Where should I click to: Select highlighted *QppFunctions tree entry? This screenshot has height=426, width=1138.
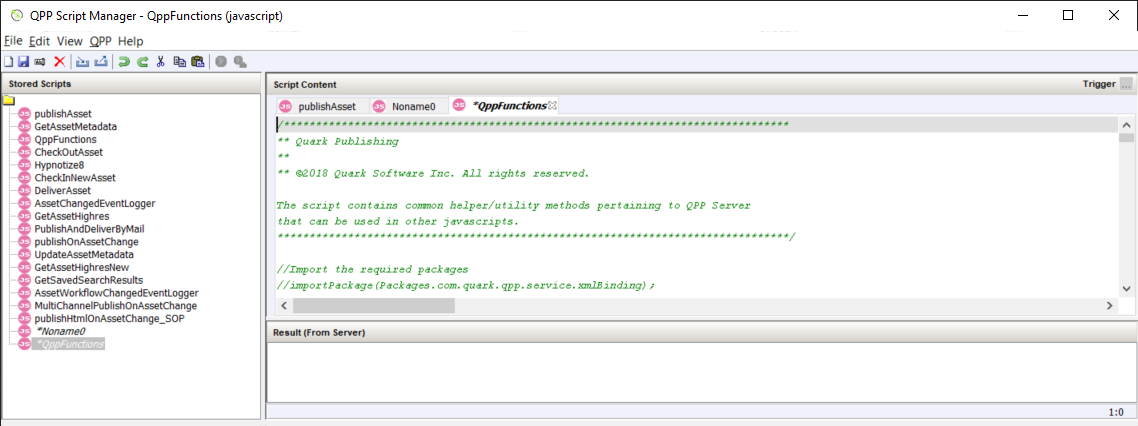click(x=69, y=344)
